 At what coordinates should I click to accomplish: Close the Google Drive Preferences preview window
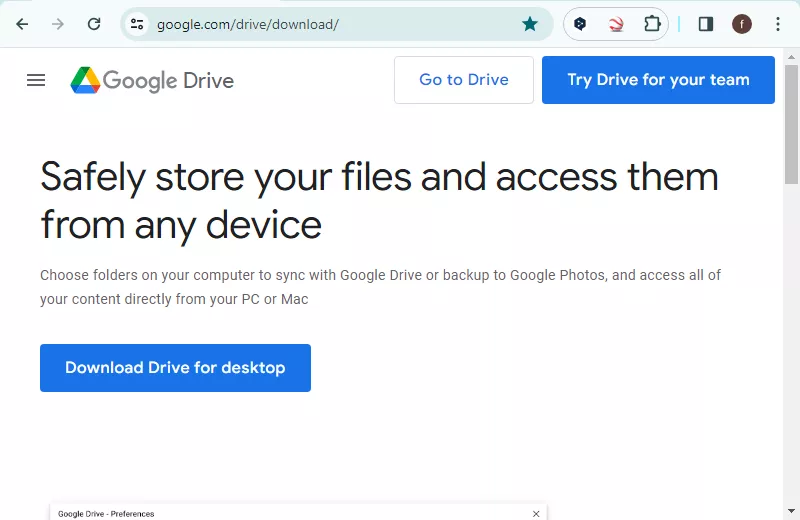(536, 513)
